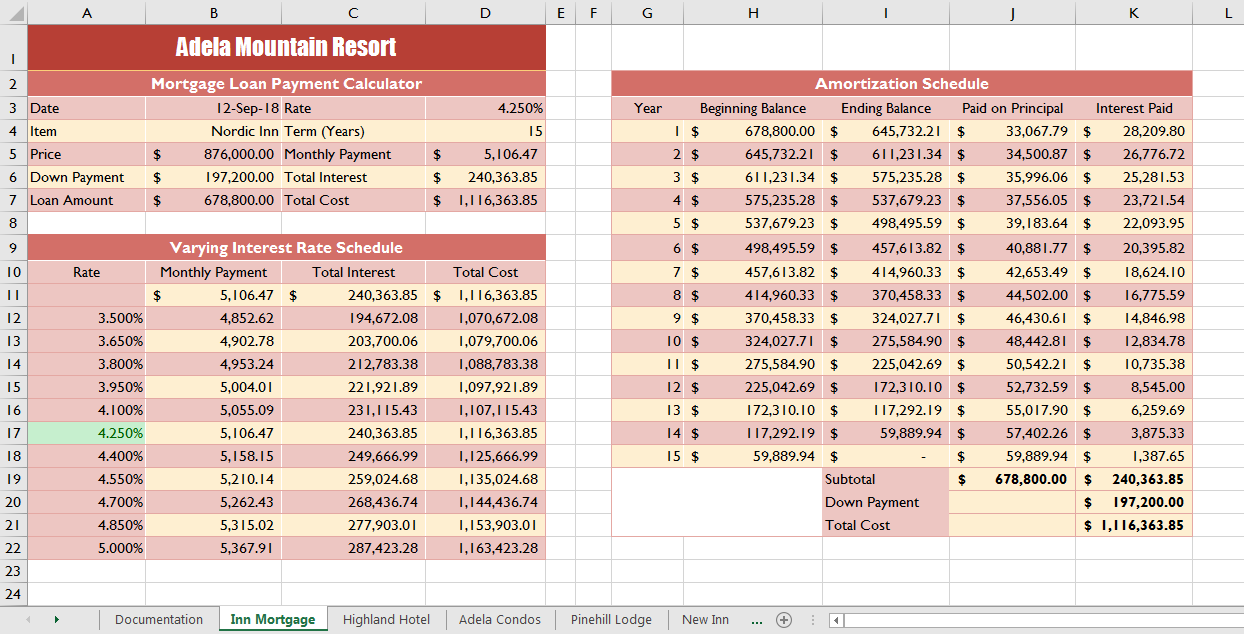This screenshot has height=634, width=1244.
Task: Click the next sheet navigation arrow
Action: click(x=57, y=620)
